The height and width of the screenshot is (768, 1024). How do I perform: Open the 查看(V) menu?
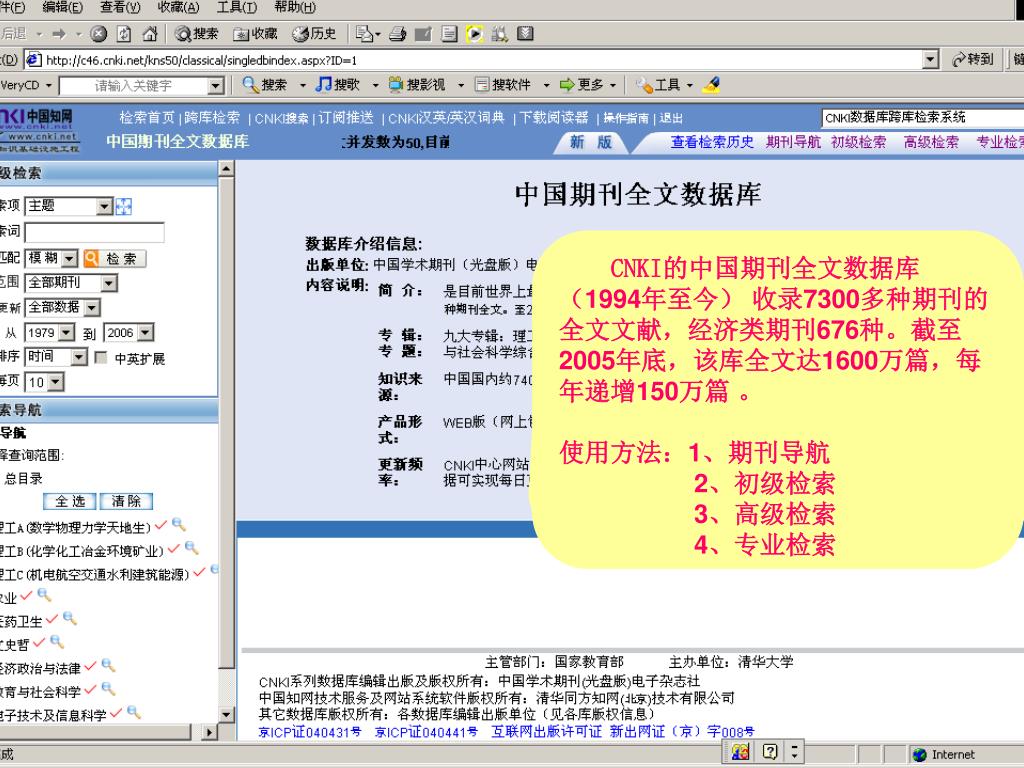tap(120, 7)
